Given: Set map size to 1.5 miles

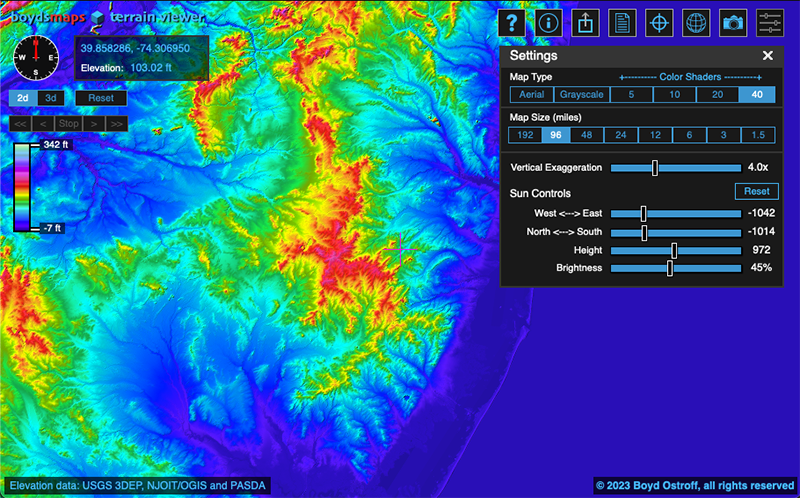Looking at the screenshot, I should point(758,135).
